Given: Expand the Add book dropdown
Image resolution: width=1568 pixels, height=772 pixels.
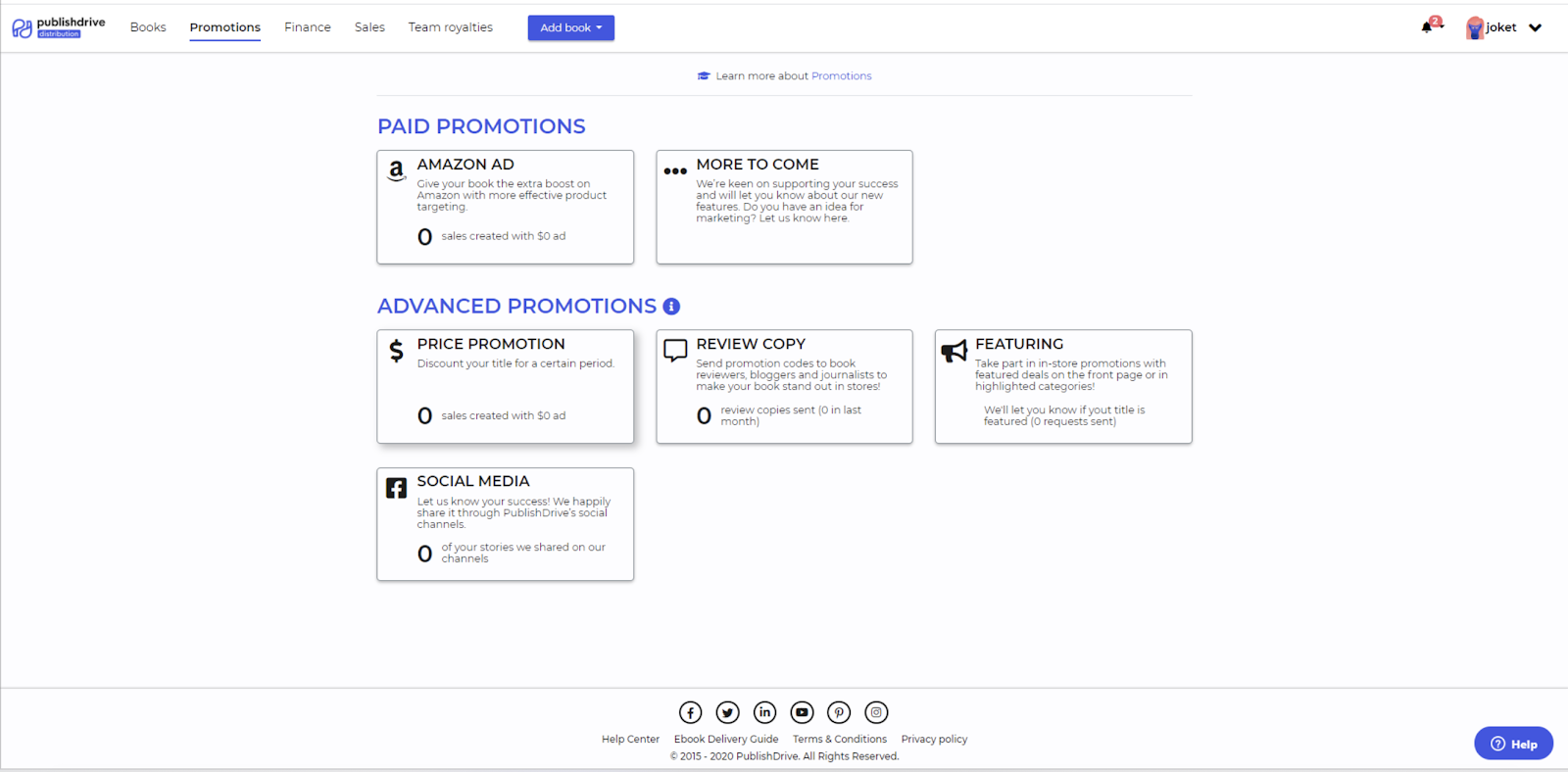Looking at the screenshot, I should pos(571,27).
